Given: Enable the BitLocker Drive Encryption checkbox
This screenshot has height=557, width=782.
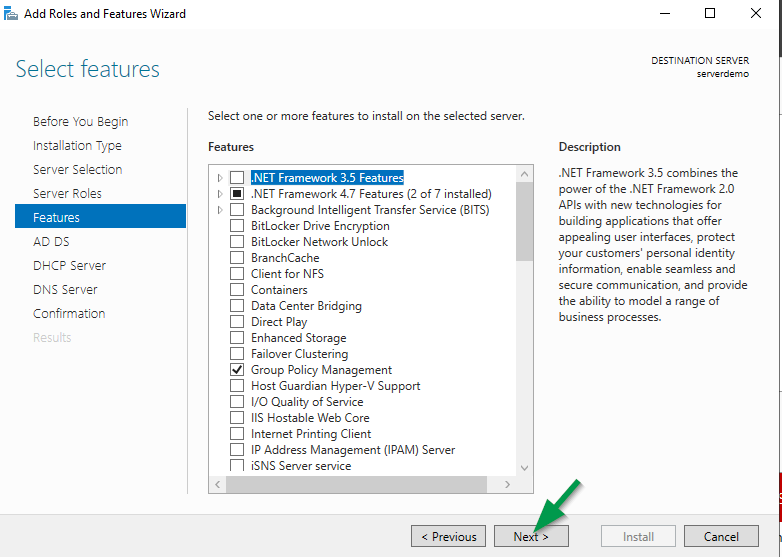Looking at the screenshot, I should pyautogui.click(x=237, y=226).
